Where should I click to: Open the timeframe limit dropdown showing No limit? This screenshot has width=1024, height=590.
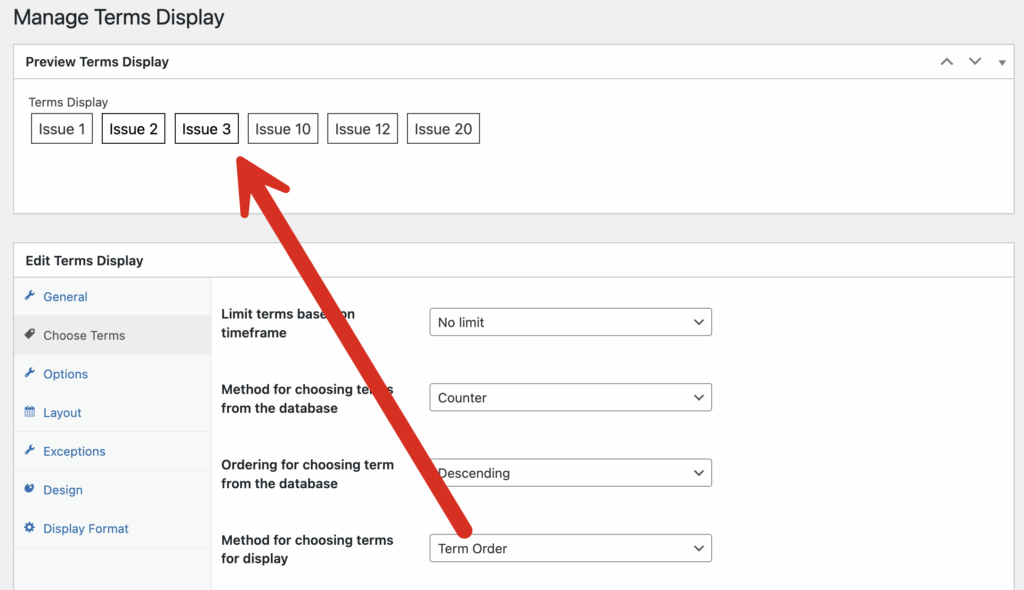click(x=570, y=321)
